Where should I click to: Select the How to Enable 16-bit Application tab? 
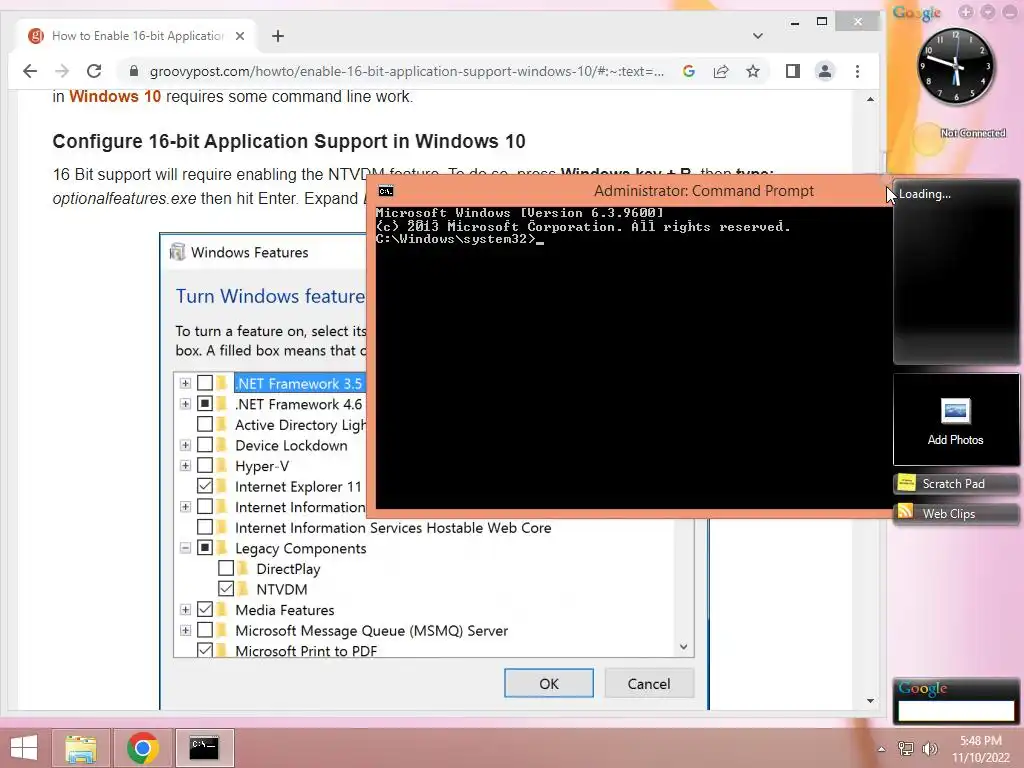point(138,36)
